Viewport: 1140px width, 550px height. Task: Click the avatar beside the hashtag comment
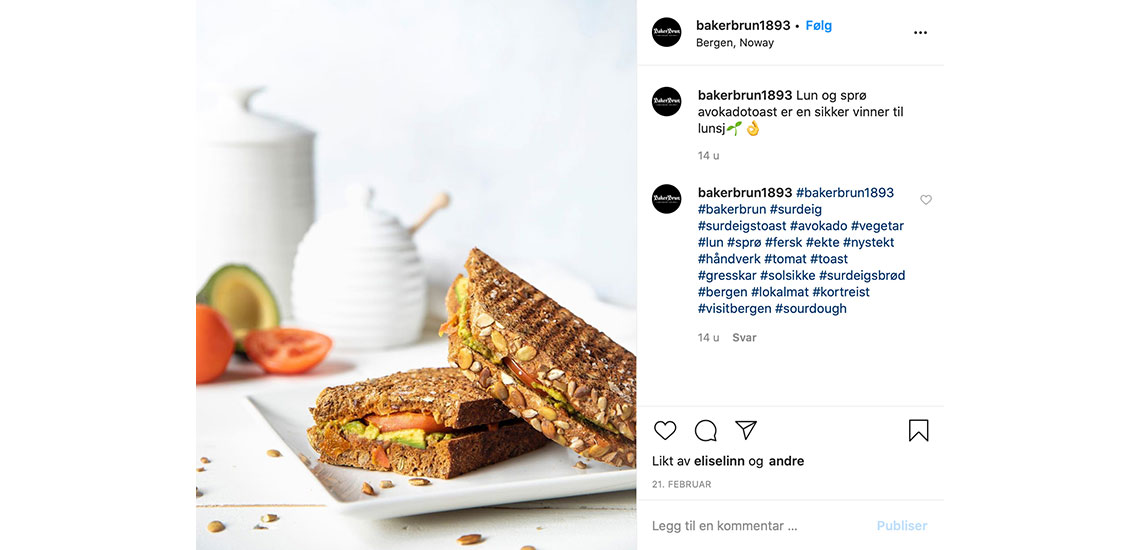(666, 199)
